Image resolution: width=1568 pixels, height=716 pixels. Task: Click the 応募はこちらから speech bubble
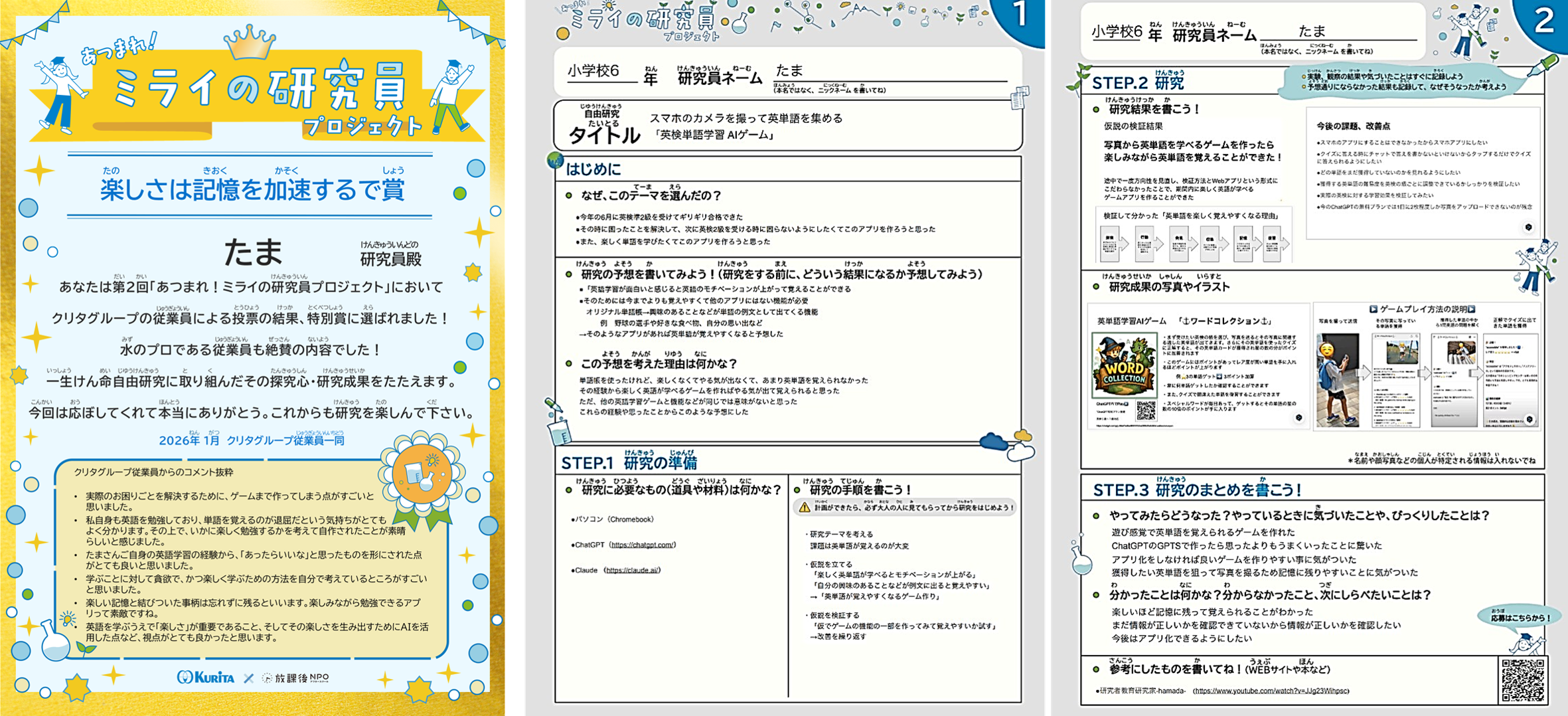click(x=1520, y=618)
